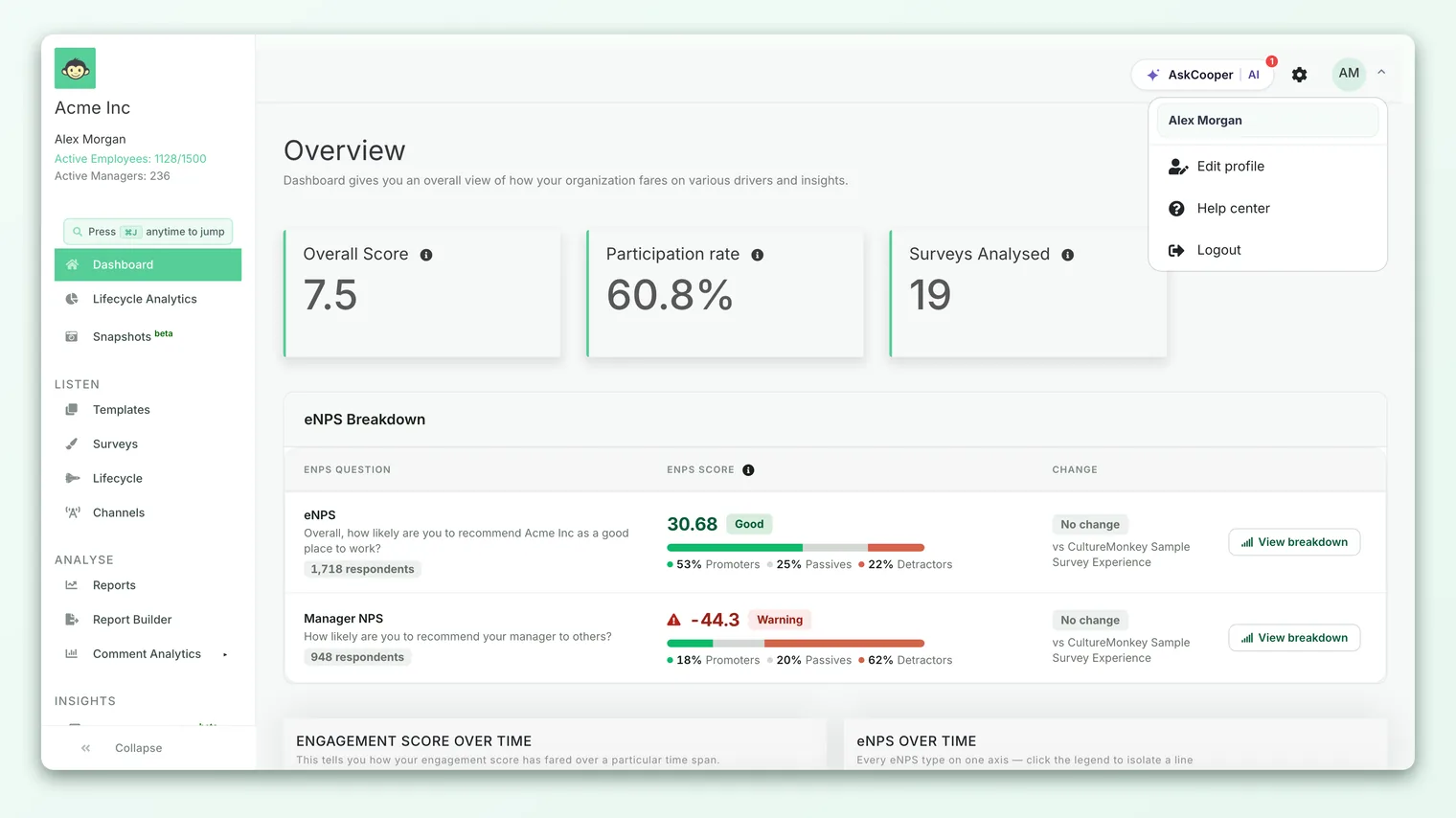1456x818 pixels.
Task: Click the Help center question icon
Action: 1176,209
